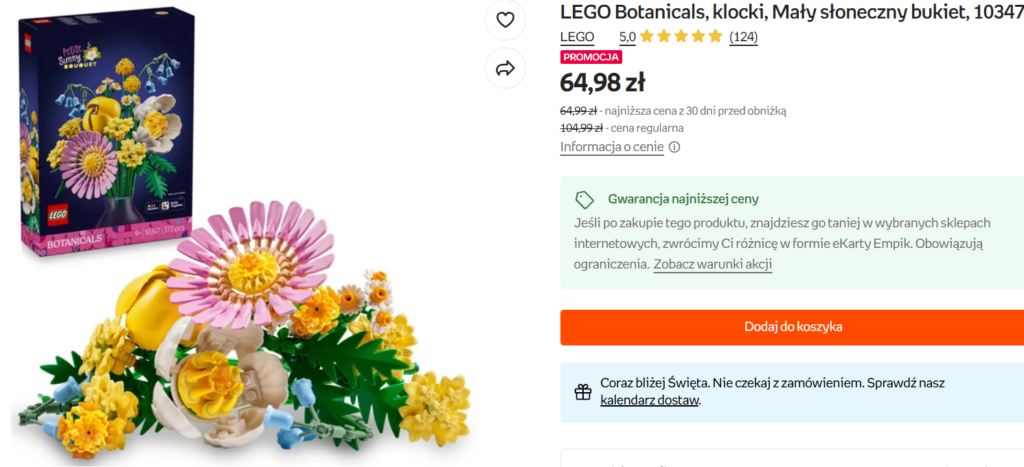Click the LEGO Botanicals product title
The image size is (1024, 467).
click(790, 12)
